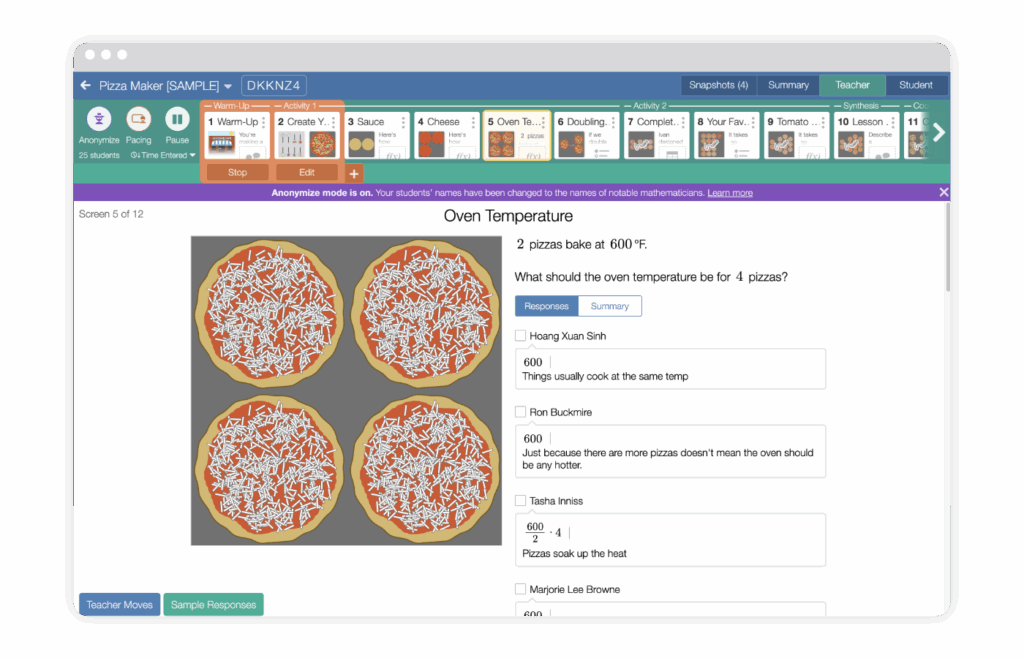Switch to the Student view tab
The width and height of the screenshot is (1024, 658).
916,85
